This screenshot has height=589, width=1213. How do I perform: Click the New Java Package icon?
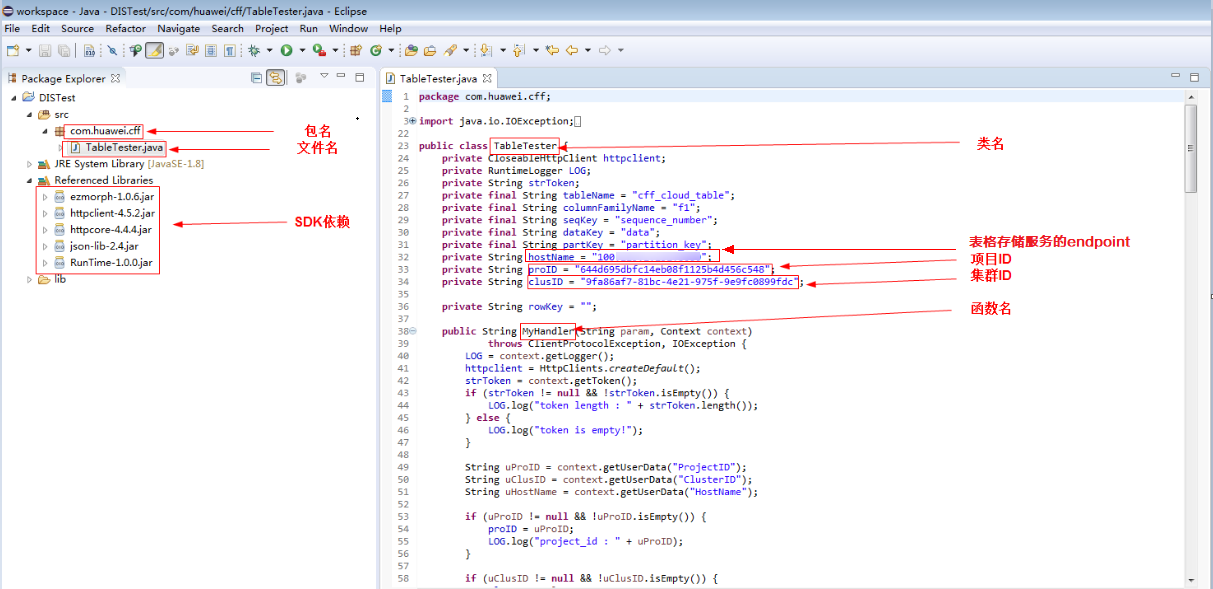click(x=355, y=50)
